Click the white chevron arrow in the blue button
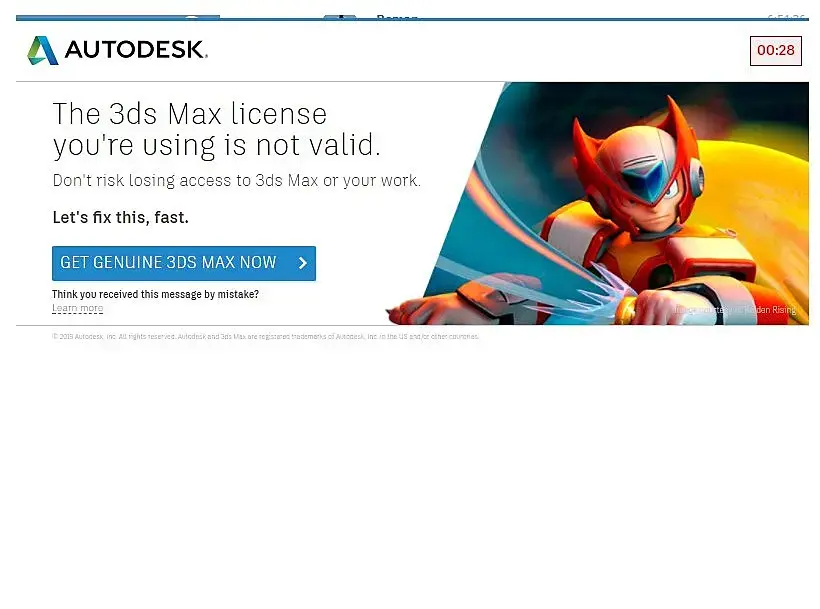This screenshot has width=820, height=609. coord(302,263)
